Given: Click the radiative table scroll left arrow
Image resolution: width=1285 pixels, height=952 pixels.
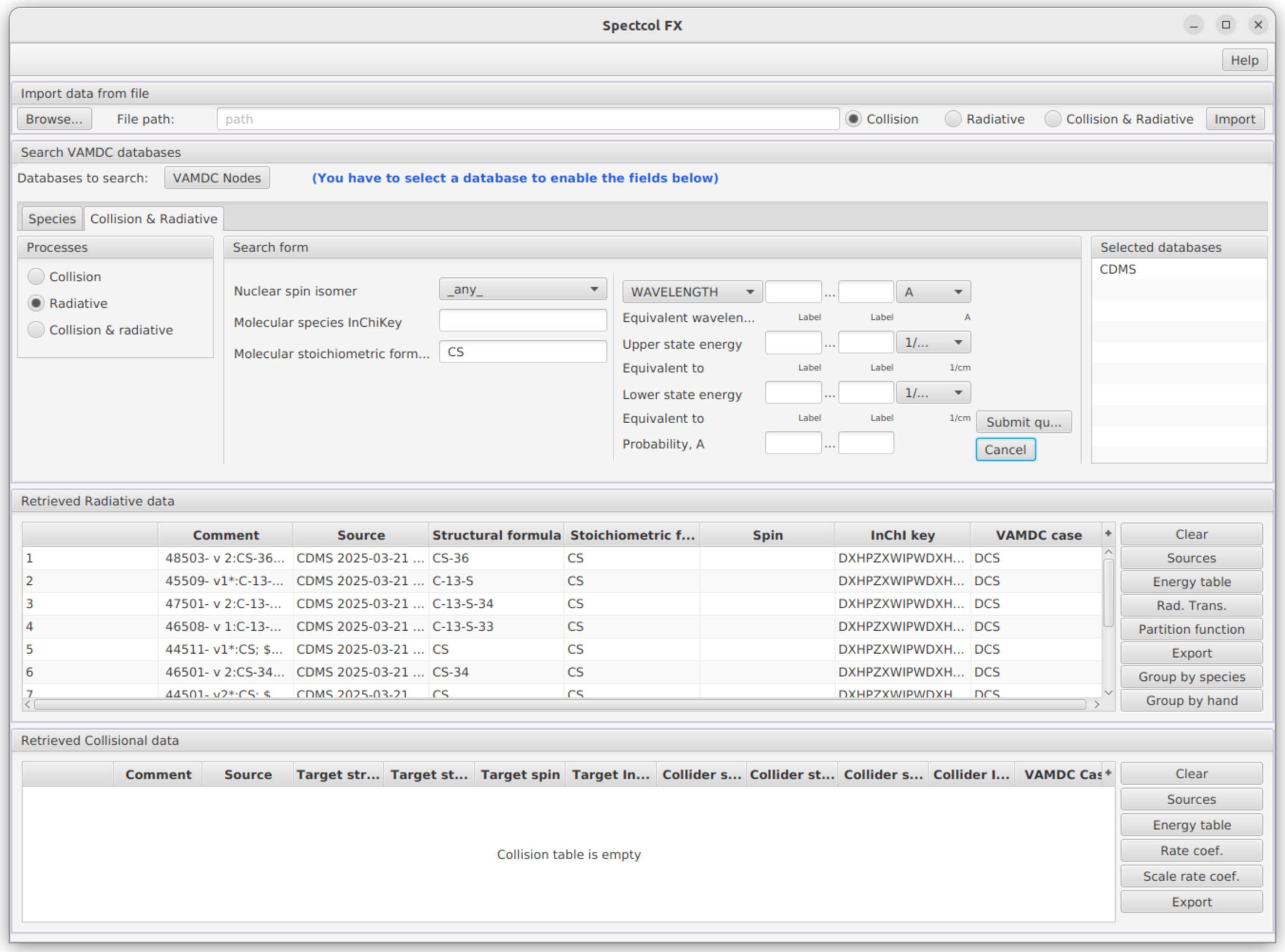Looking at the screenshot, I should tap(28, 704).
